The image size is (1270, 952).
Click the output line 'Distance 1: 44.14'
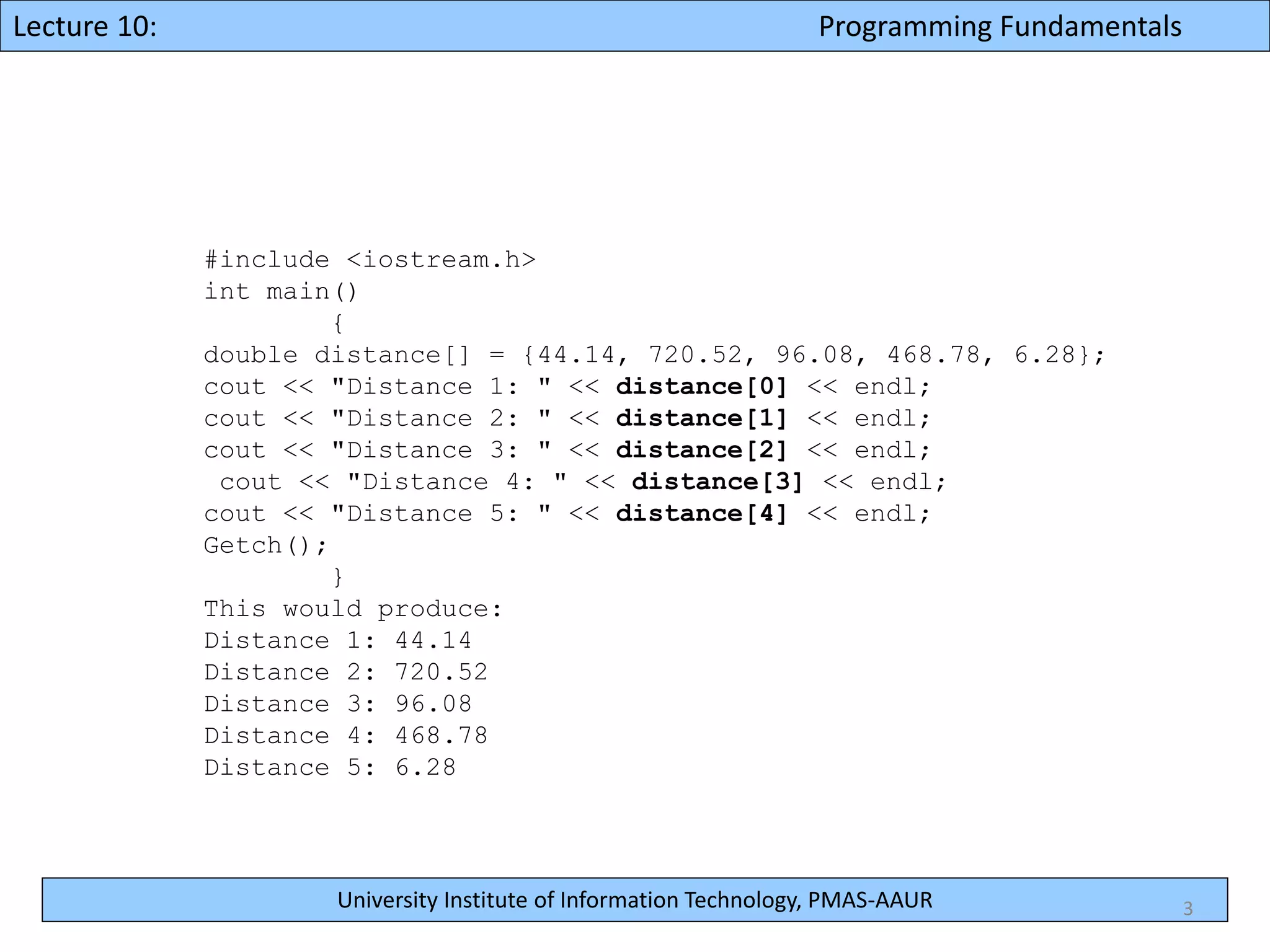click(338, 640)
